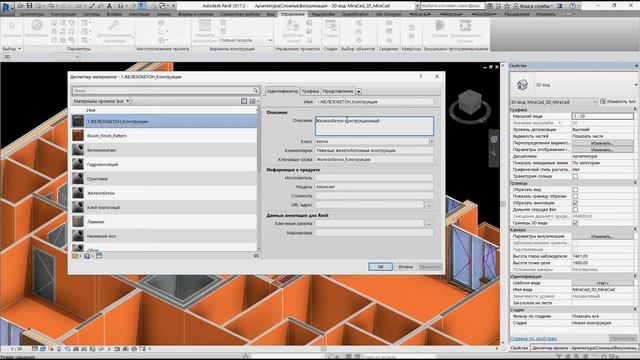Toggle the far clip active checkbox

point(575,209)
